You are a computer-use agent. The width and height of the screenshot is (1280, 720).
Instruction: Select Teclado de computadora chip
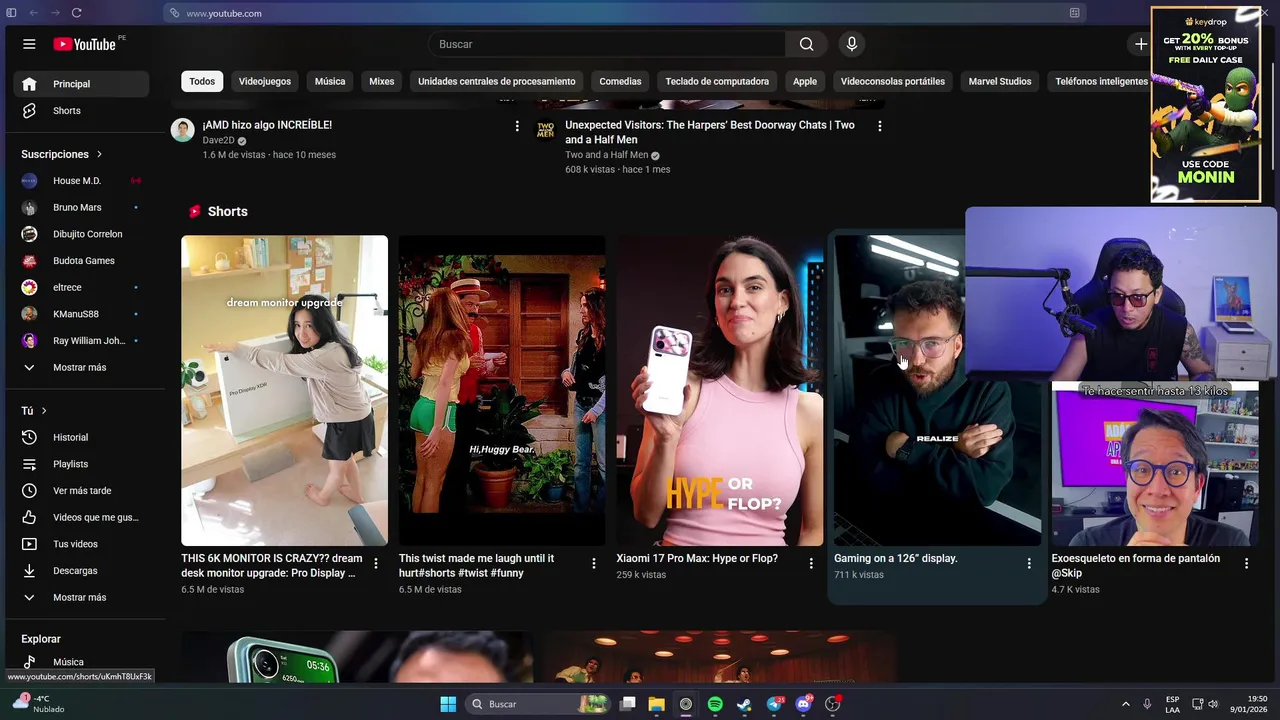[717, 81]
